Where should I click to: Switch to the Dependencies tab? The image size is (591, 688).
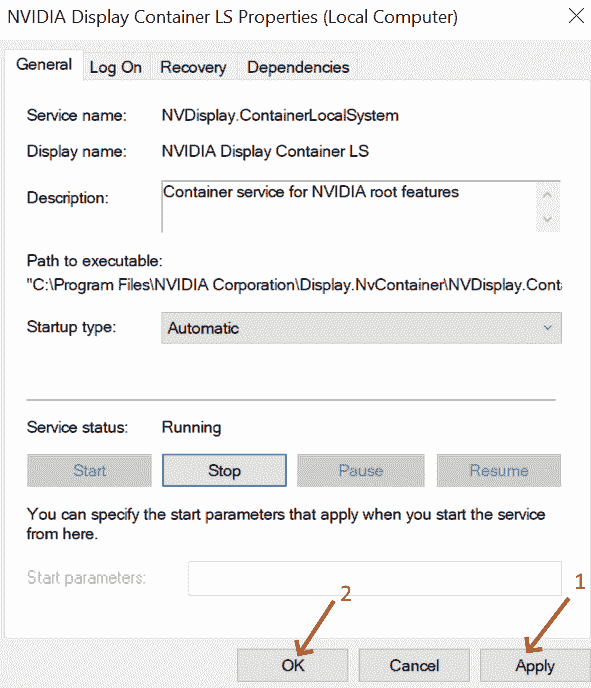(x=298, y=67)
